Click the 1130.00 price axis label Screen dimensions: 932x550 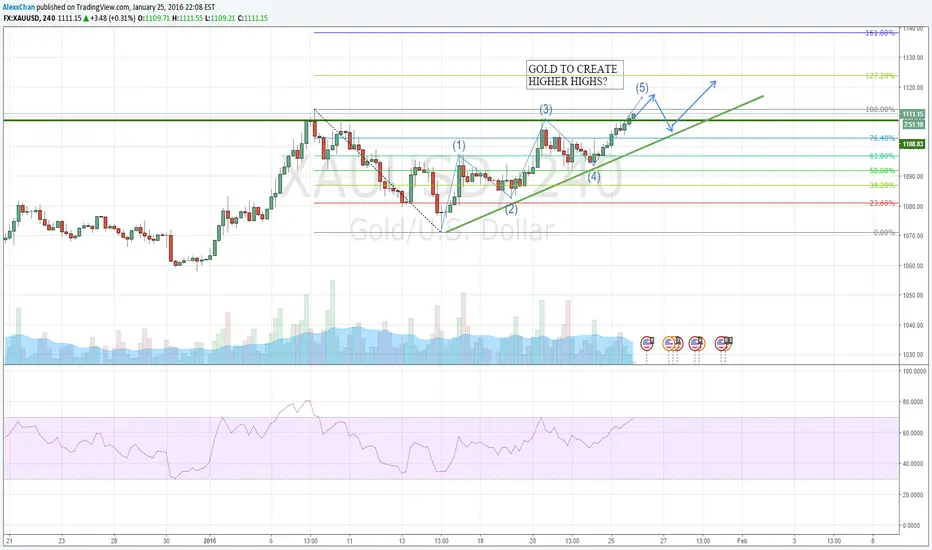[912, 58]
